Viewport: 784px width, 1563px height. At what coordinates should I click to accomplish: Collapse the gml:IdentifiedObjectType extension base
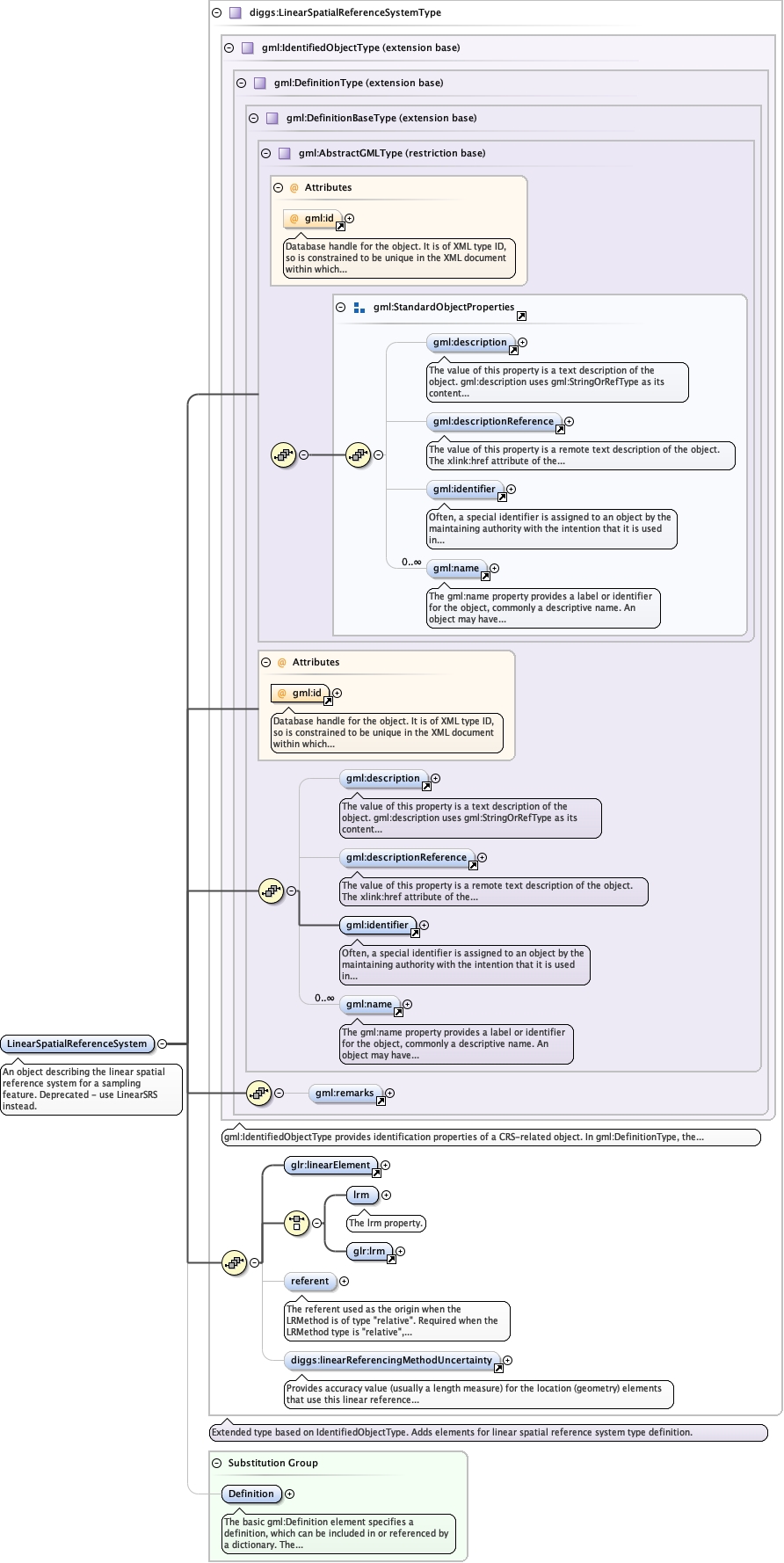(229, 48)
